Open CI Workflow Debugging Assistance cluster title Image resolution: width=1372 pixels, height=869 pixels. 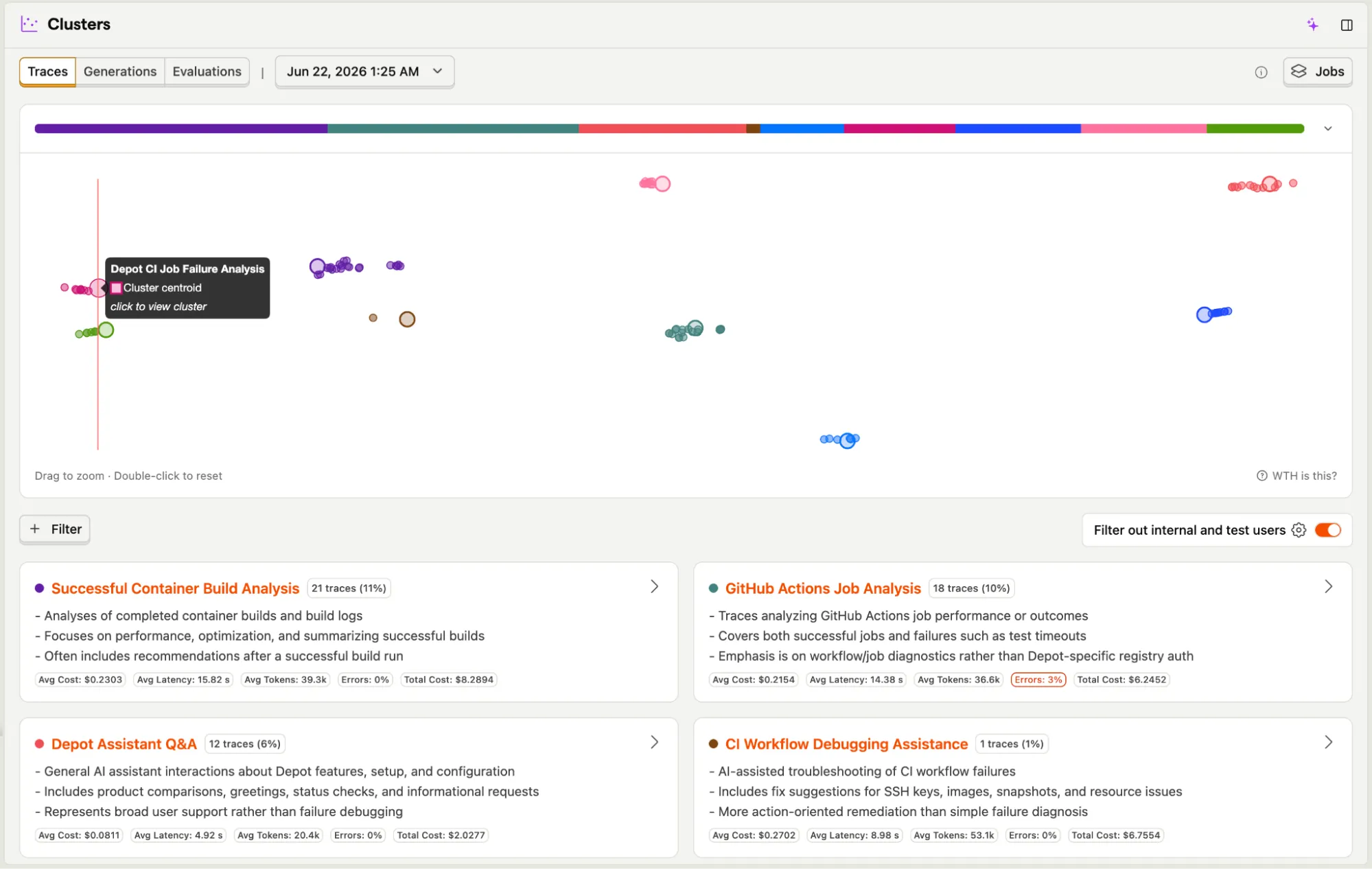point(846,744)
